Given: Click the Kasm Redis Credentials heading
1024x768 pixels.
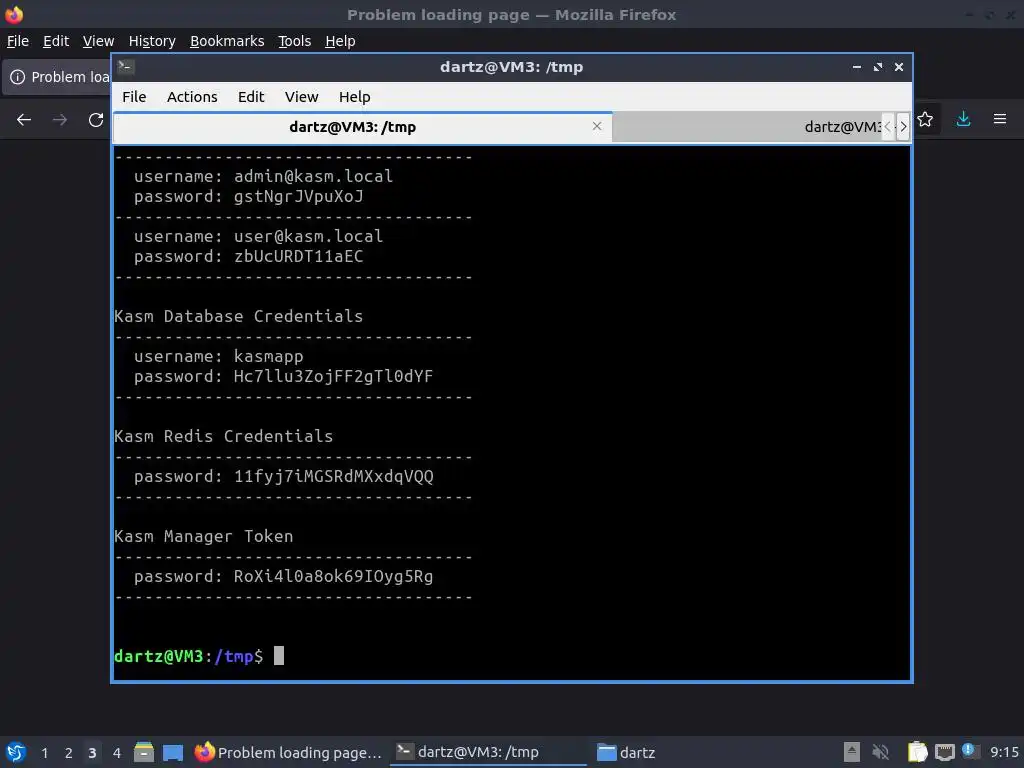Looking at the screenshot, I should tap(223, 436).
